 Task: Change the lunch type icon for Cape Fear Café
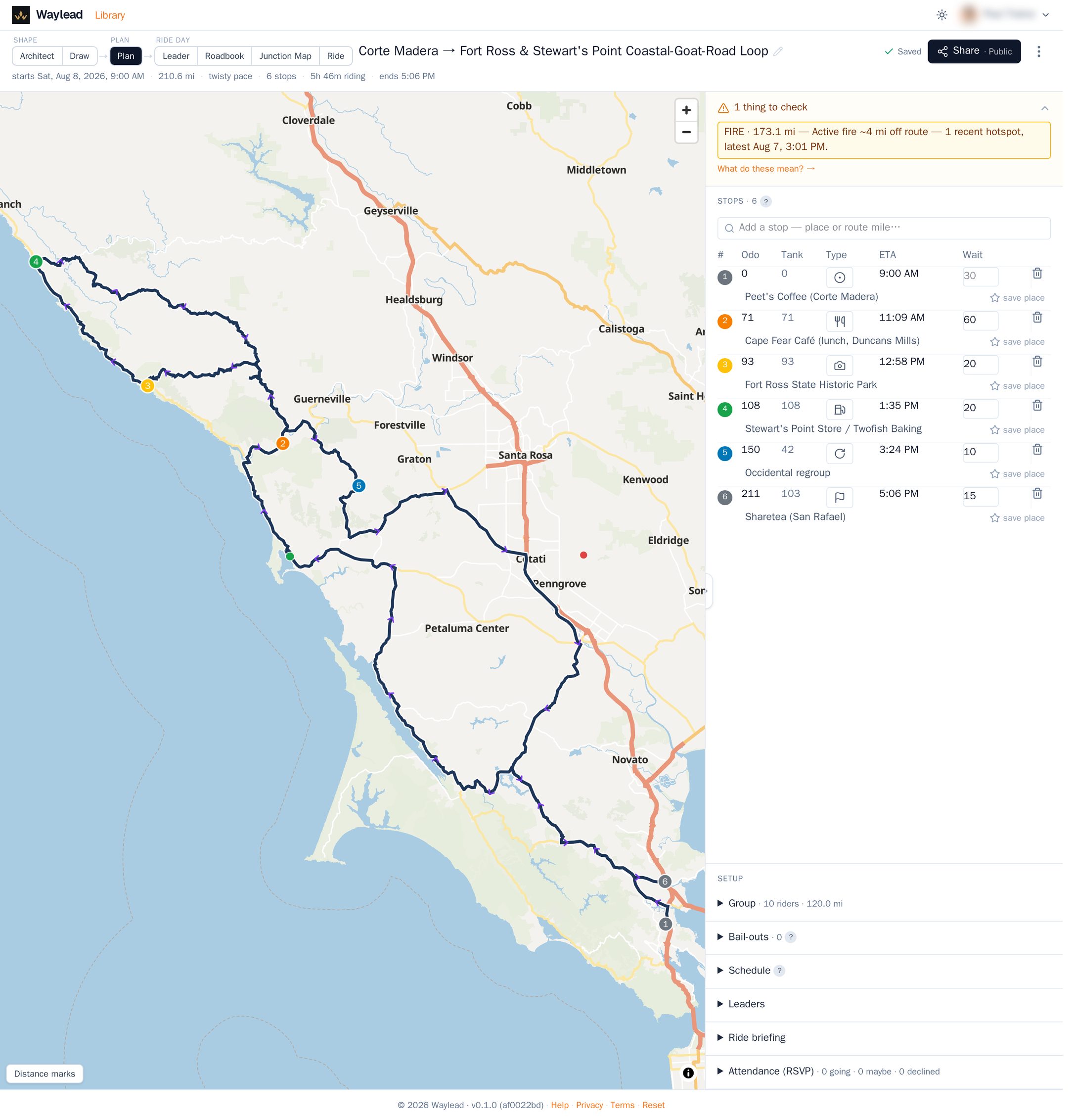tap(839, 322)
